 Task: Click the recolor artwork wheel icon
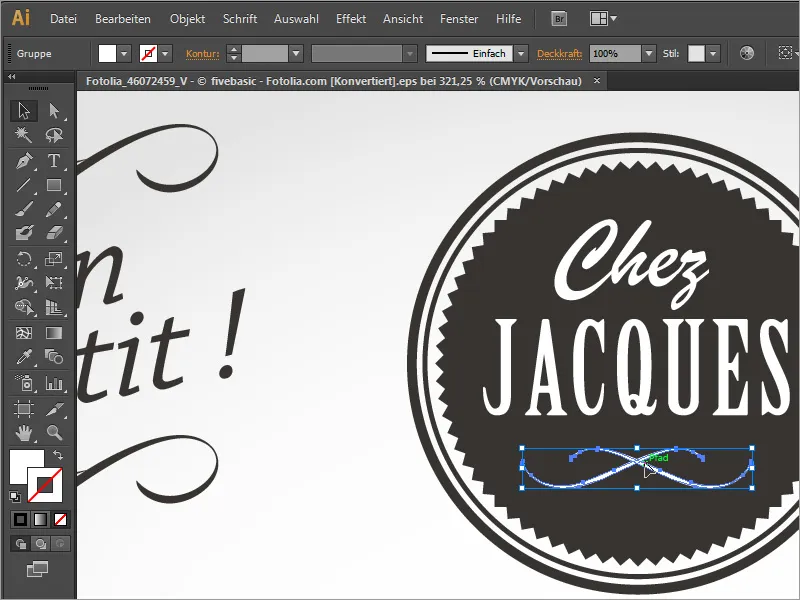[746, 54]
